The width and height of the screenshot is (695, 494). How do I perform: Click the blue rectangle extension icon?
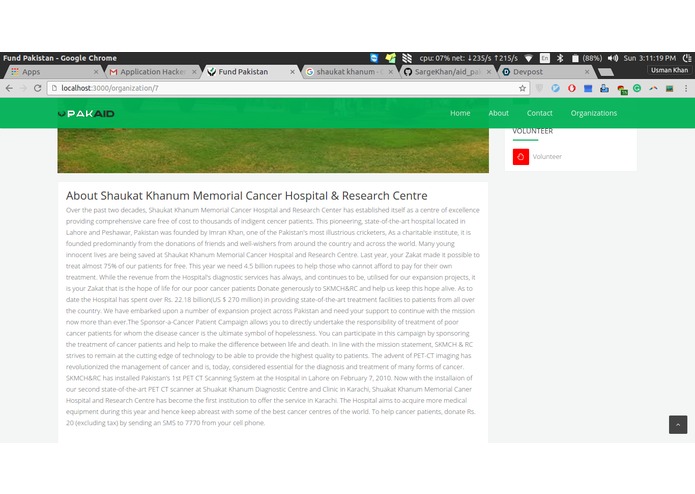pos(588,88)
